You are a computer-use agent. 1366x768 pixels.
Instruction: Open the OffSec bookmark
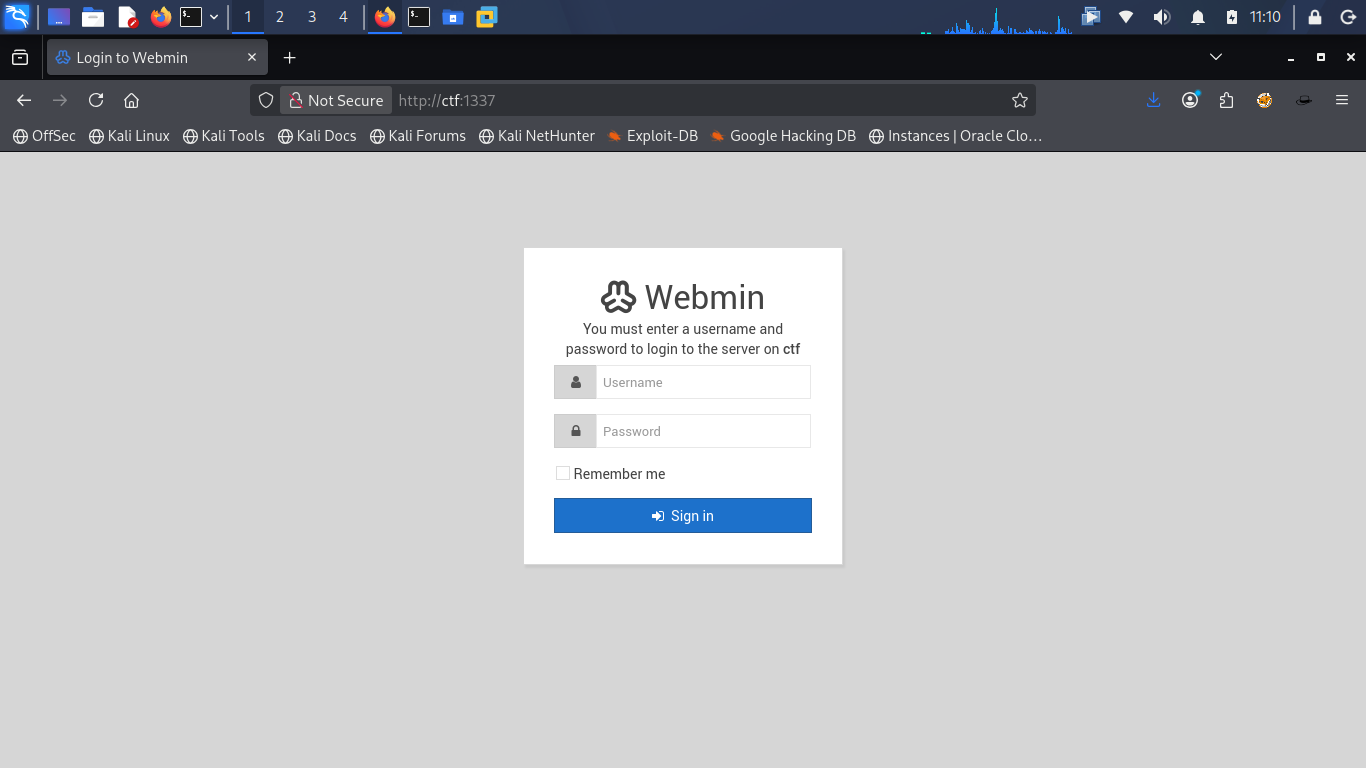[44, 136]
